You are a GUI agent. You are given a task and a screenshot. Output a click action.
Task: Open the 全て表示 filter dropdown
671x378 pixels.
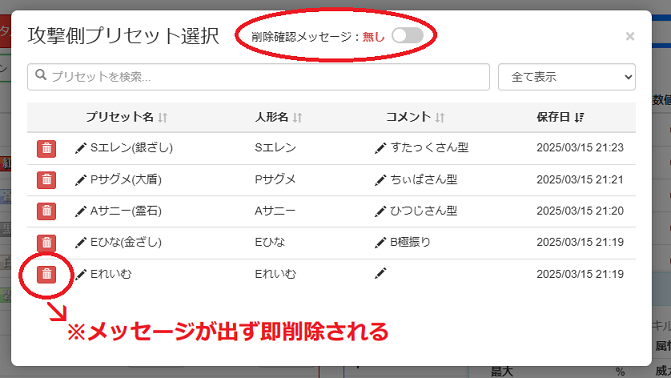[x=567, y=77]
